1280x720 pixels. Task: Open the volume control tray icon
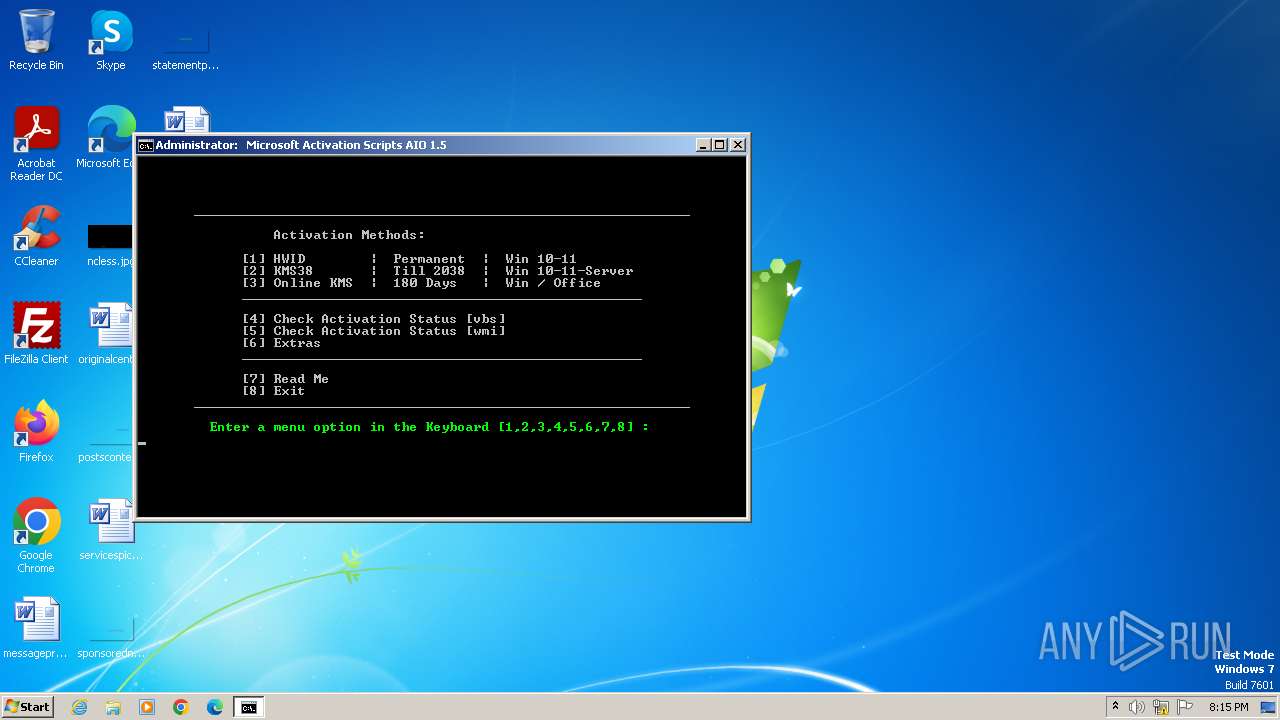pos(1137,707)
